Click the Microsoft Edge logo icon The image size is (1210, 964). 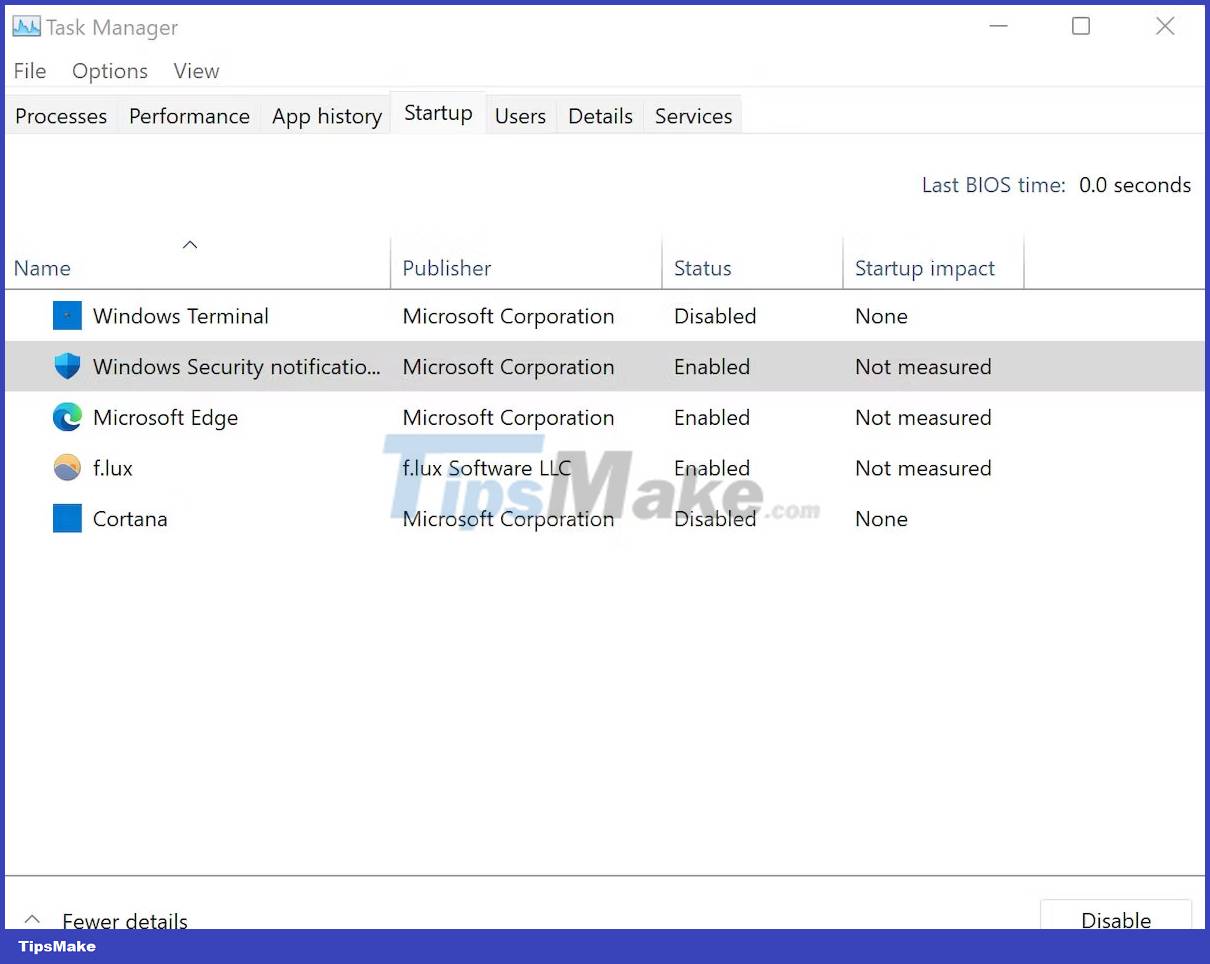tap(67, 418)
